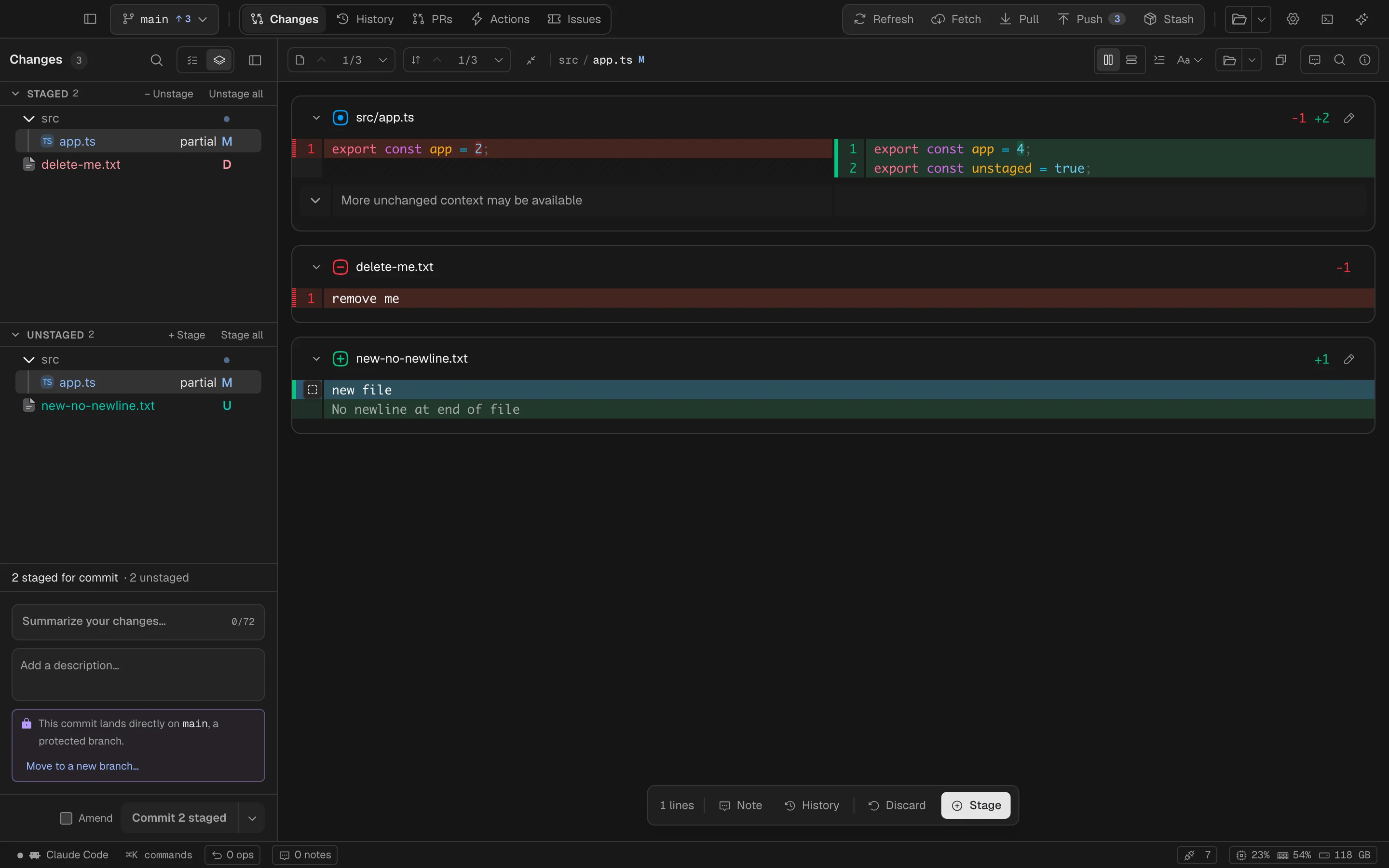Image resolution: width=1389 pixels, height=868 pixels.
Task: Click Stage all
Action: click(x=242, y=335)
